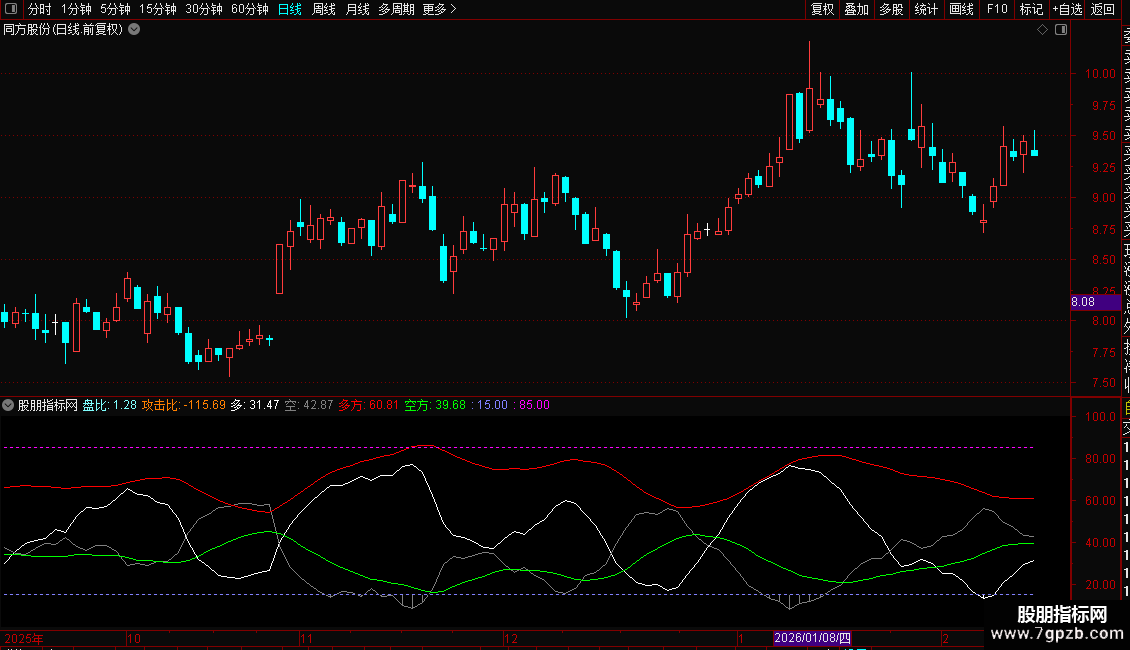Click the diamond marker icon above the chart

click(1043, 30)
